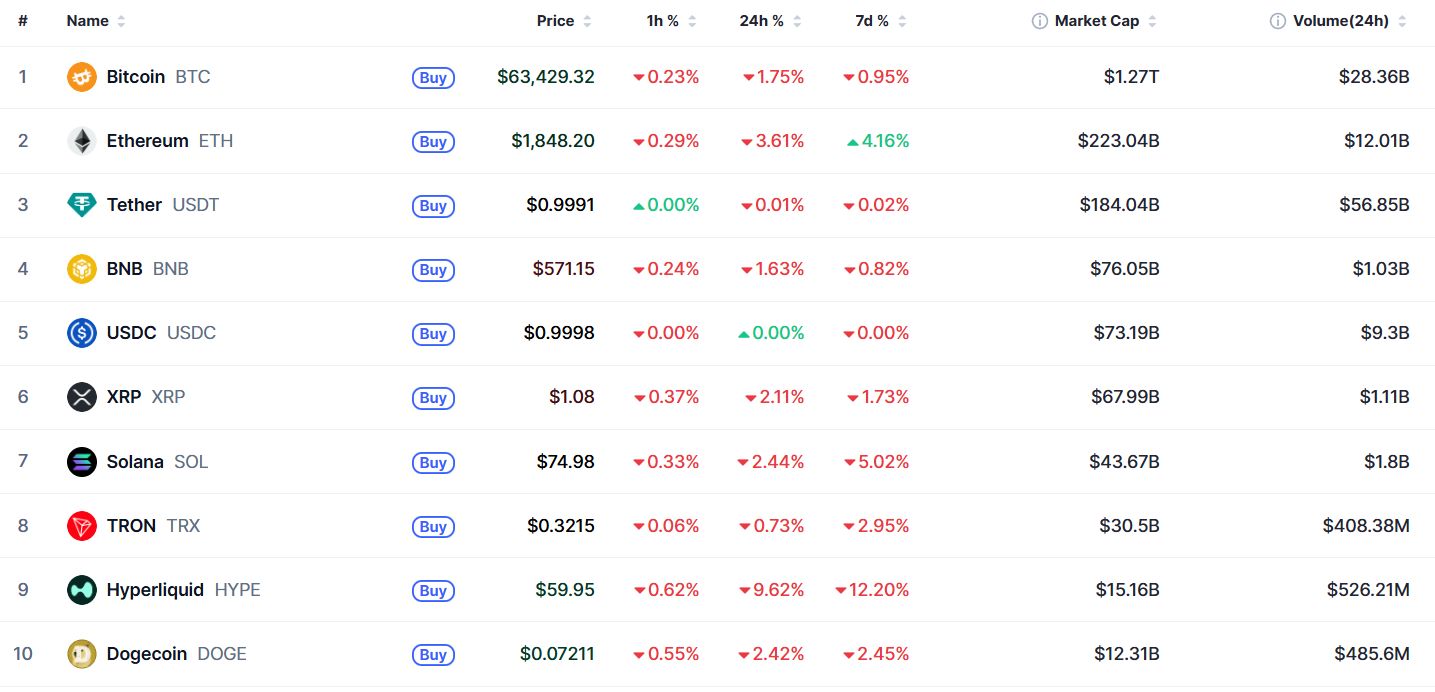This screenshot has height=692, width=1435.
Task: Click the TRON red logo icon
Action: (x=82, y=526)
